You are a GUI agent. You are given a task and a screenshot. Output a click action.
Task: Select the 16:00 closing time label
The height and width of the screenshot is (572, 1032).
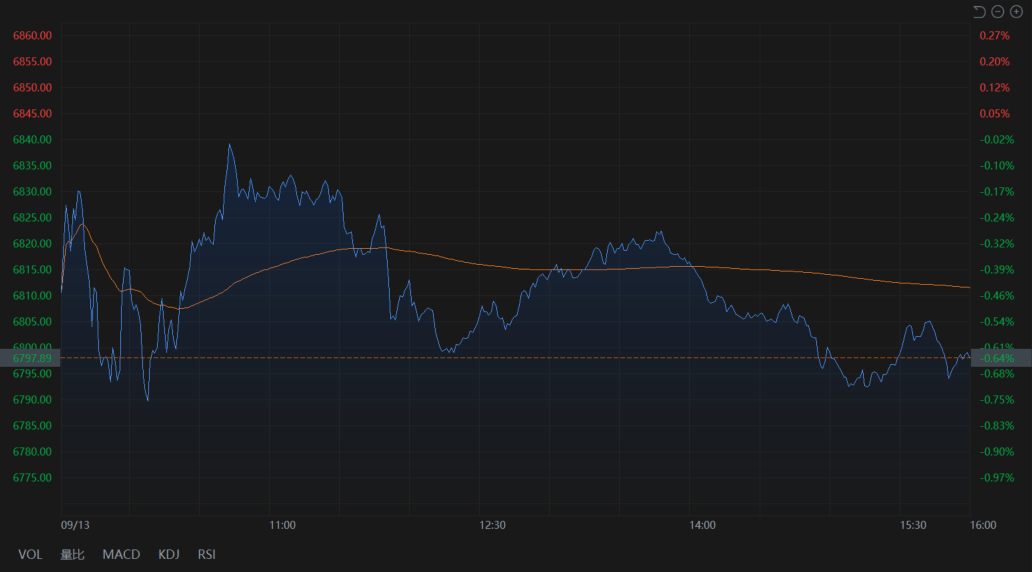coord(983,525)
